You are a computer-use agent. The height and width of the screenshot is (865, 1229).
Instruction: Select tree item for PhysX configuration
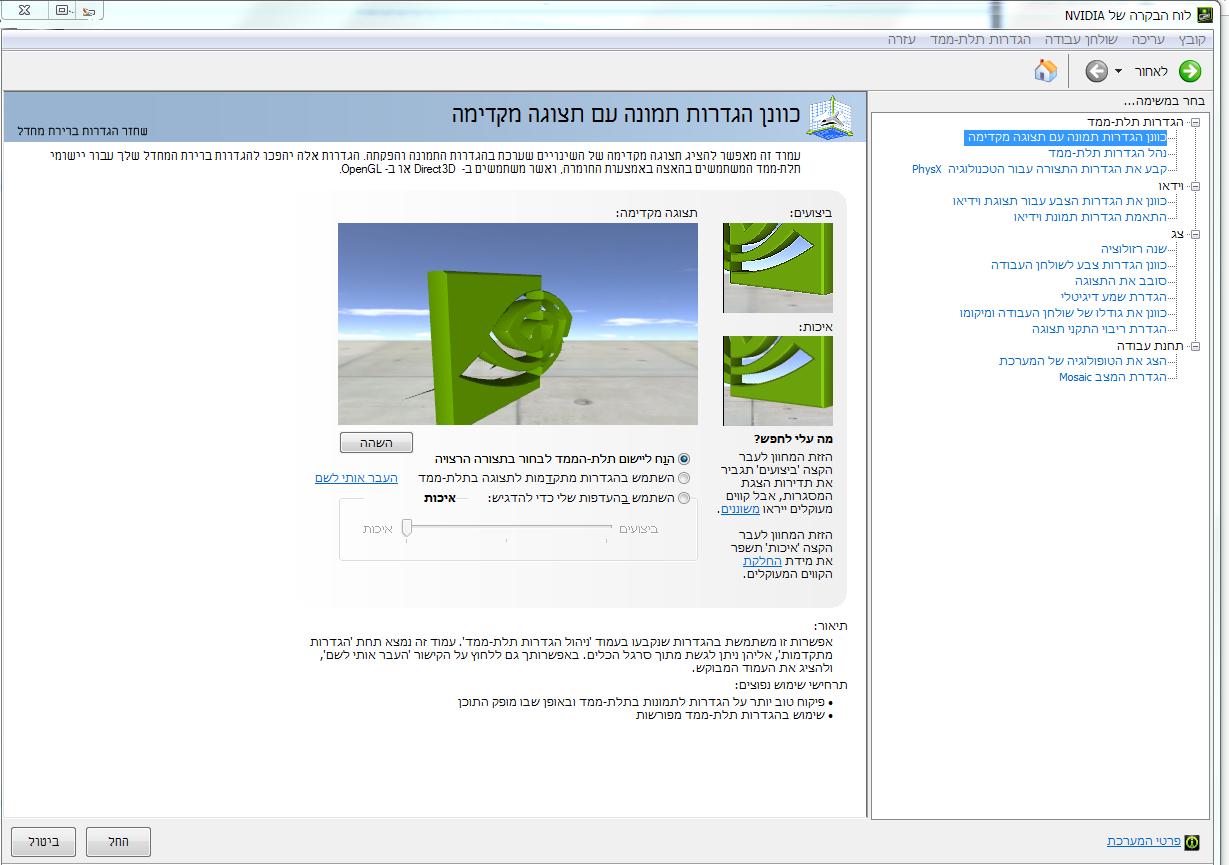[x=1039, y=169]
